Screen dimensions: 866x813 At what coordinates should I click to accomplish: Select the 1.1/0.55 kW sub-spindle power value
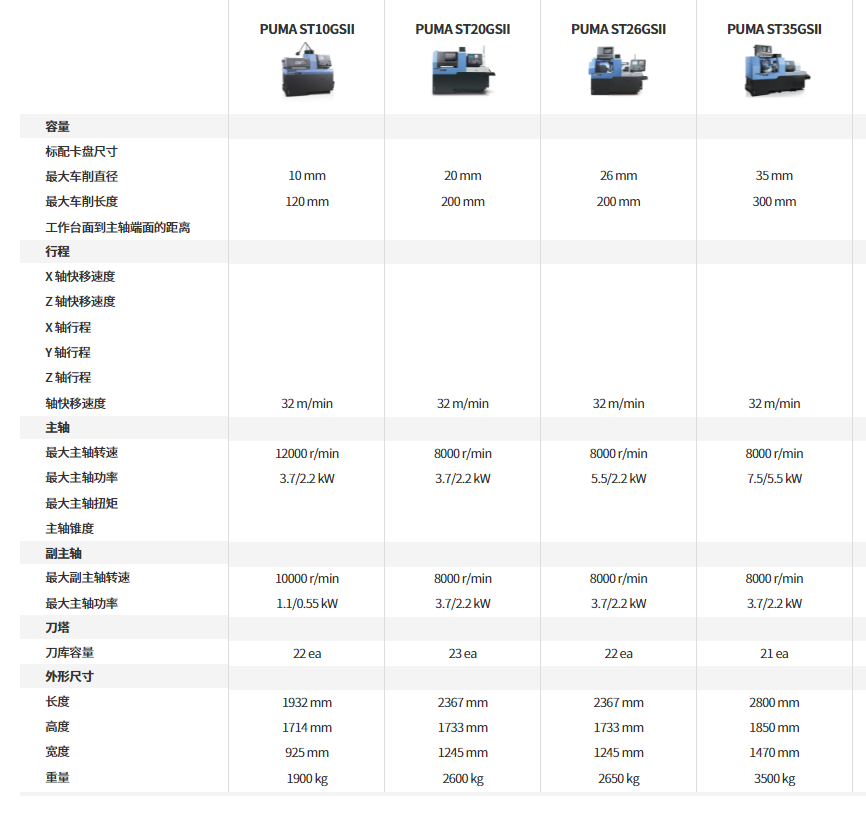[307, 604]
